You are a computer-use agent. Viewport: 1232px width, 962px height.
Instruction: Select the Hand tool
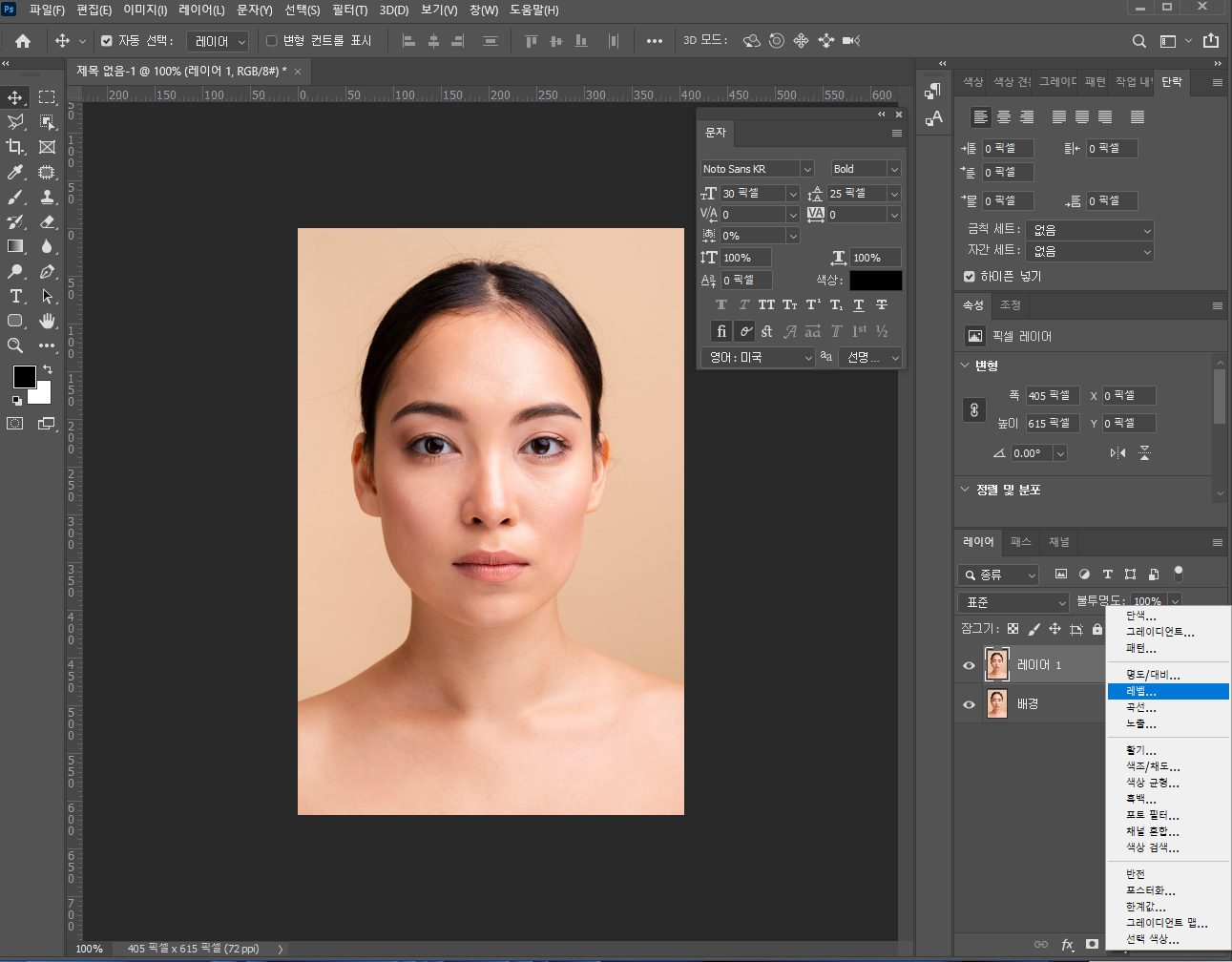[x=47, y=321]
